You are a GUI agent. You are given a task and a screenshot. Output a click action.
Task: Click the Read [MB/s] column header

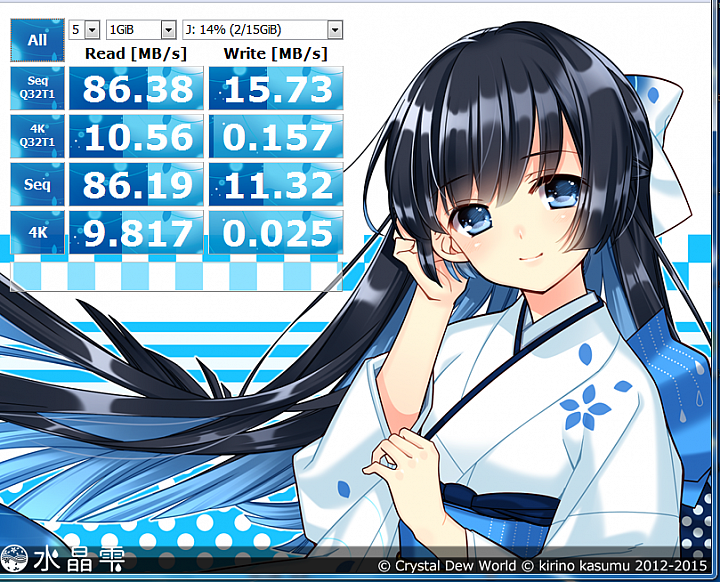coord(136,54)
